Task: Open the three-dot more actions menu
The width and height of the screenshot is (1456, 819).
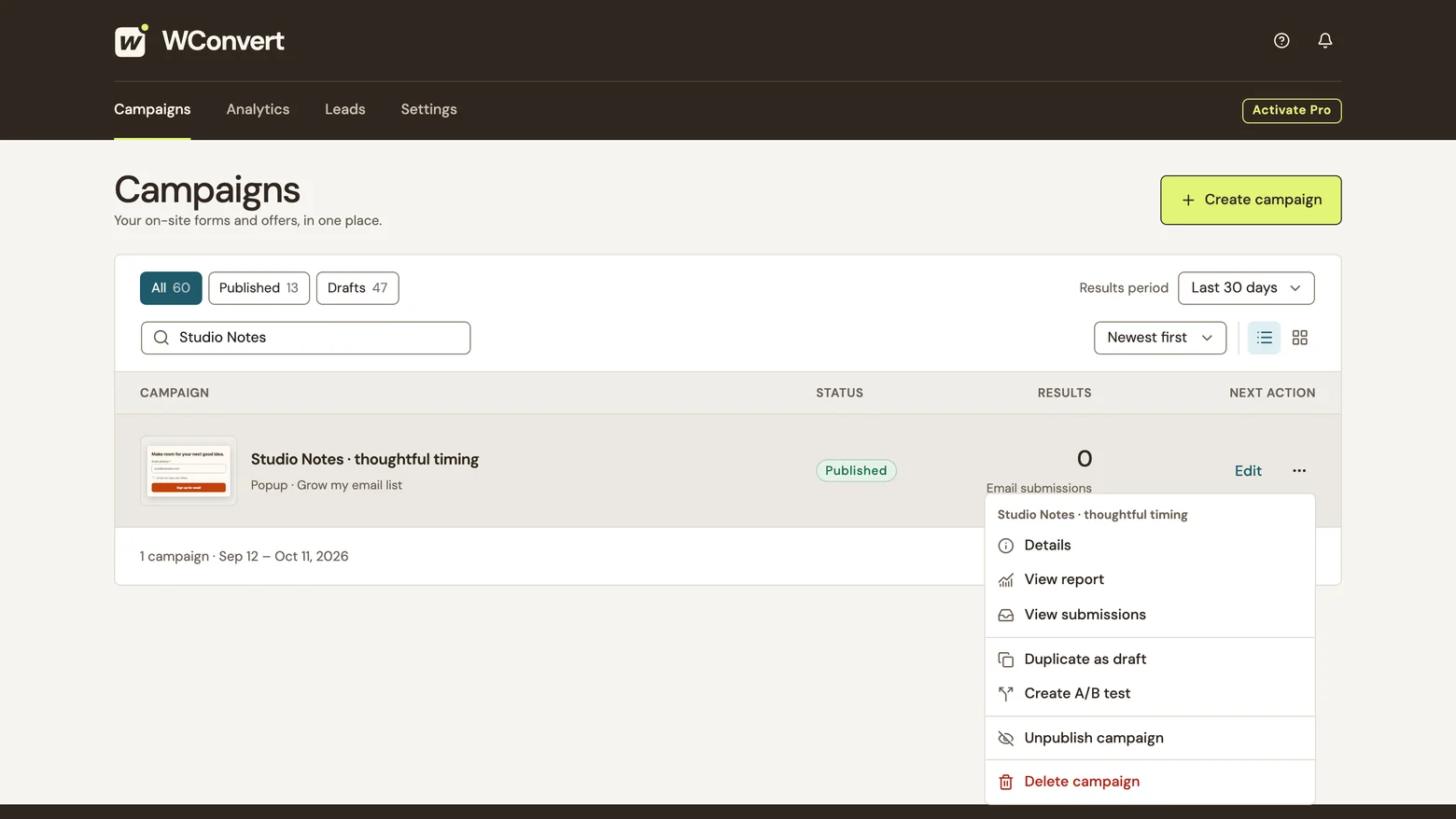Action: (x=1299, y=471)
